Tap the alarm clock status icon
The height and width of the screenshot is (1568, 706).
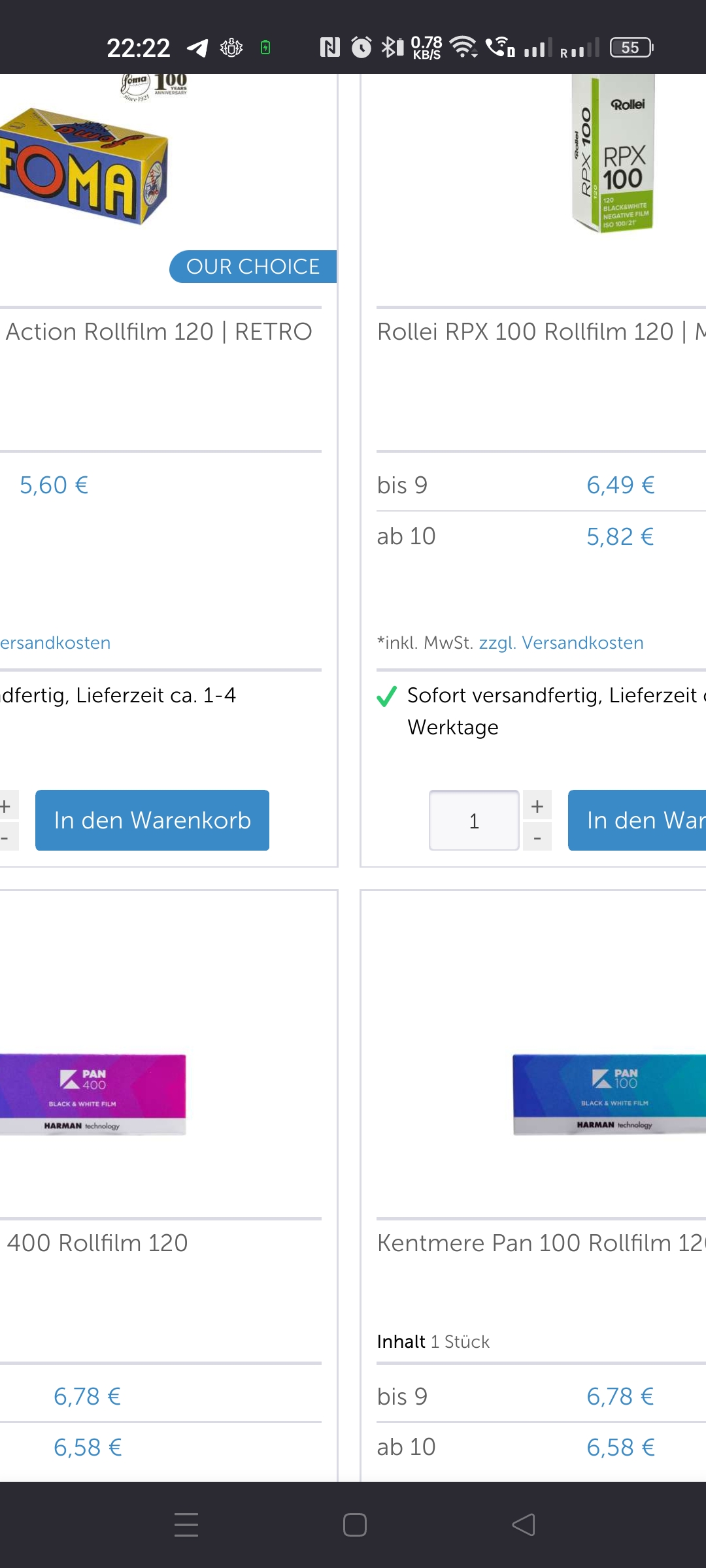(x=361, y=47)
